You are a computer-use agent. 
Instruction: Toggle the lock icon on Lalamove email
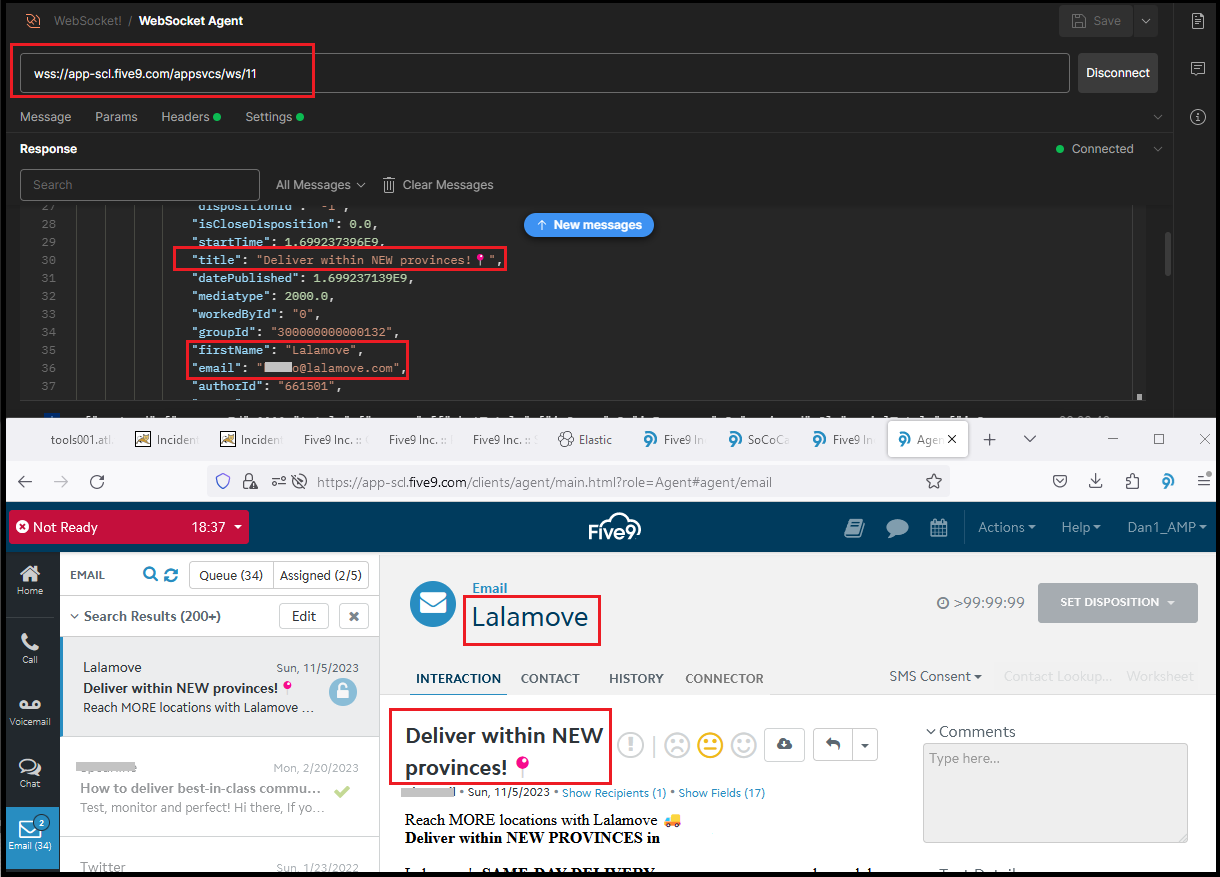coord(343,692)
